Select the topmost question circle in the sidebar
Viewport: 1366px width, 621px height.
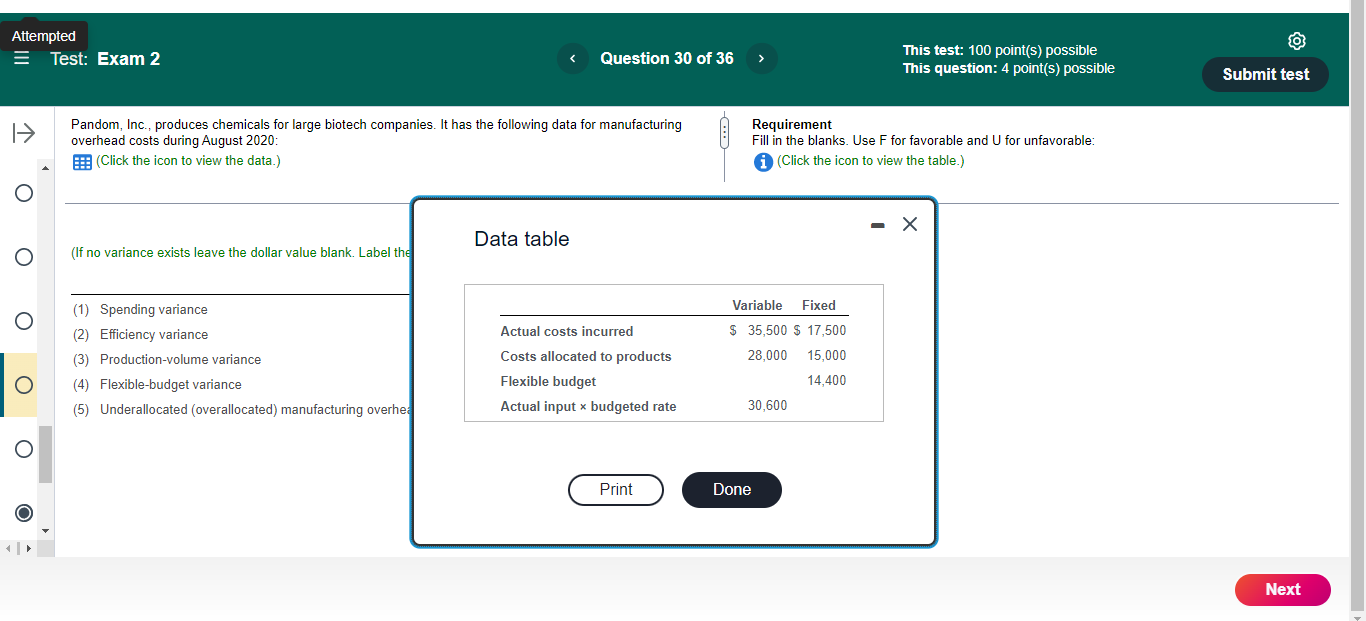[23, 193]
